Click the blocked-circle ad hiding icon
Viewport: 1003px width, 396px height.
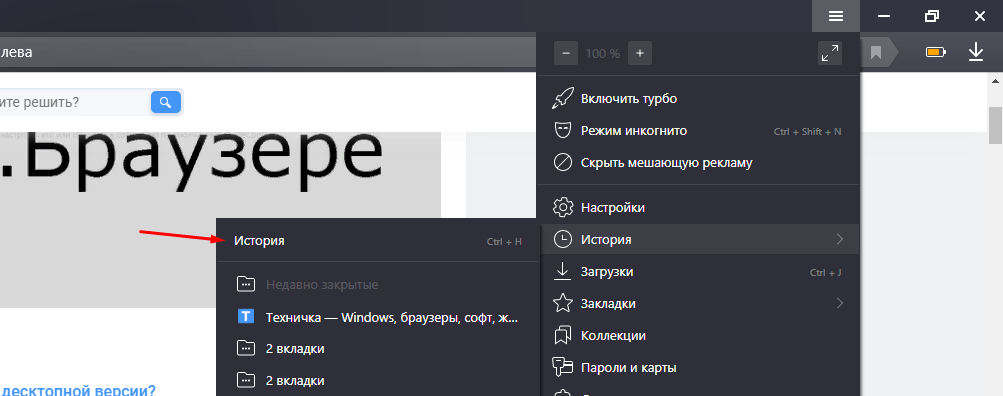[x=562, y=162]
